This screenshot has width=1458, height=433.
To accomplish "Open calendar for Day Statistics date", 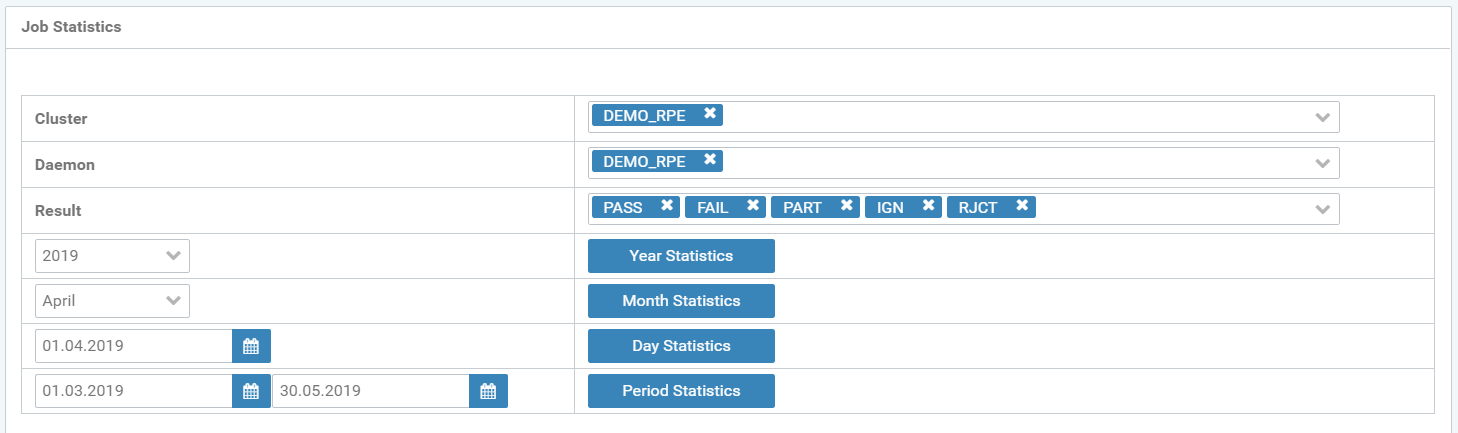I will click(x=251, y=346).
